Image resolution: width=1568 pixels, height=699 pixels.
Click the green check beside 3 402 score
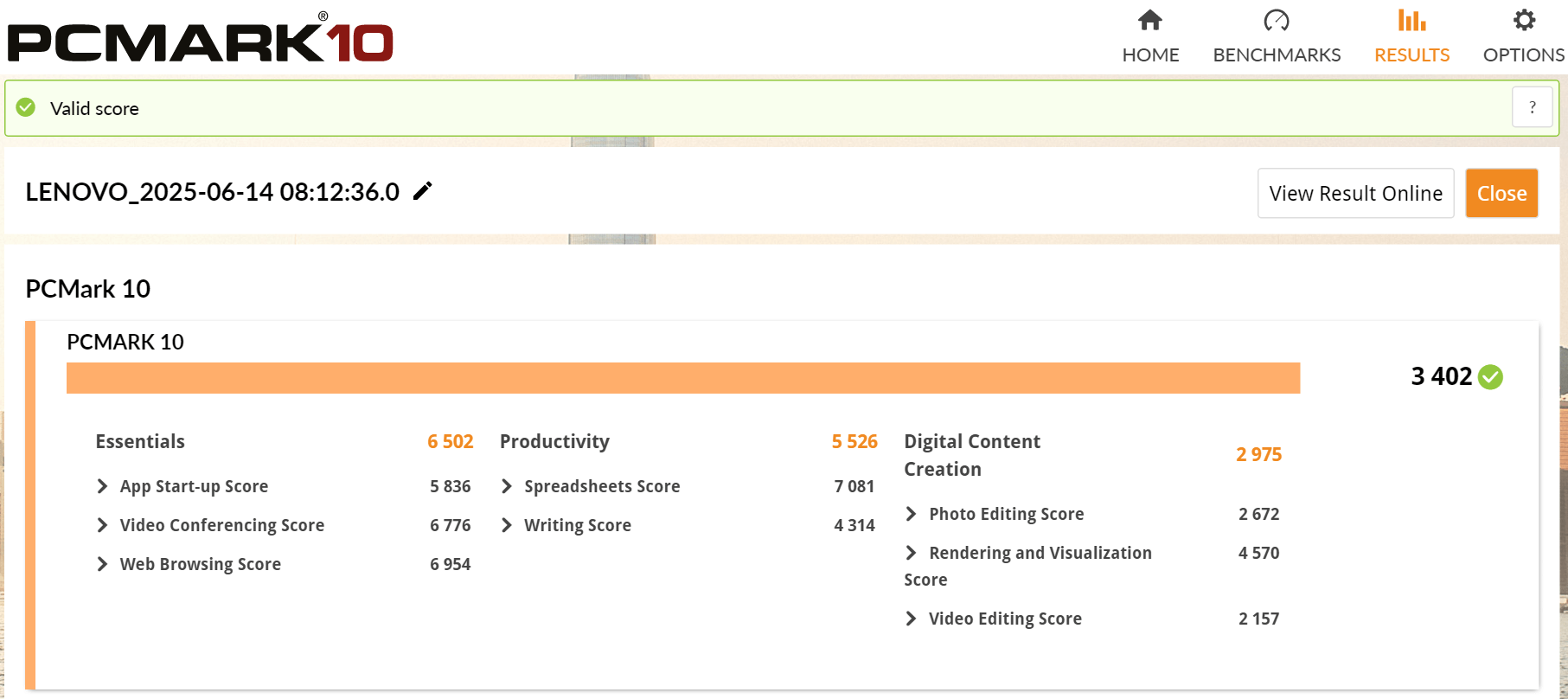[1490, 377]
